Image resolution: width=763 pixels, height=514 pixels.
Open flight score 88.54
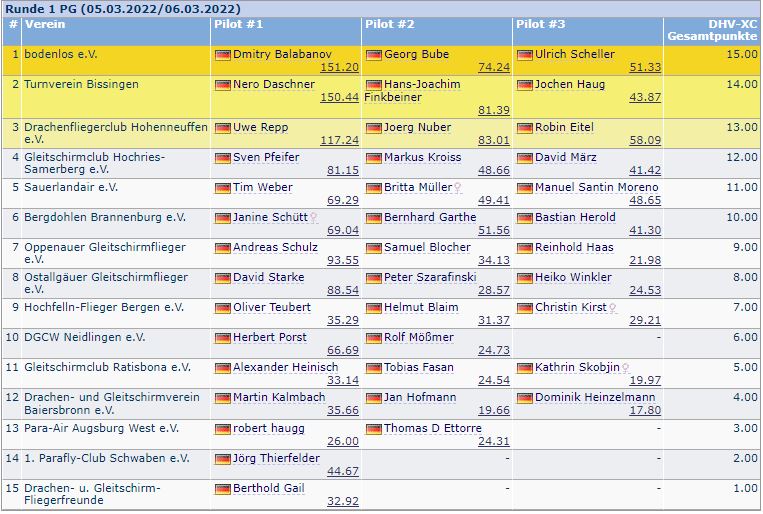343,290
